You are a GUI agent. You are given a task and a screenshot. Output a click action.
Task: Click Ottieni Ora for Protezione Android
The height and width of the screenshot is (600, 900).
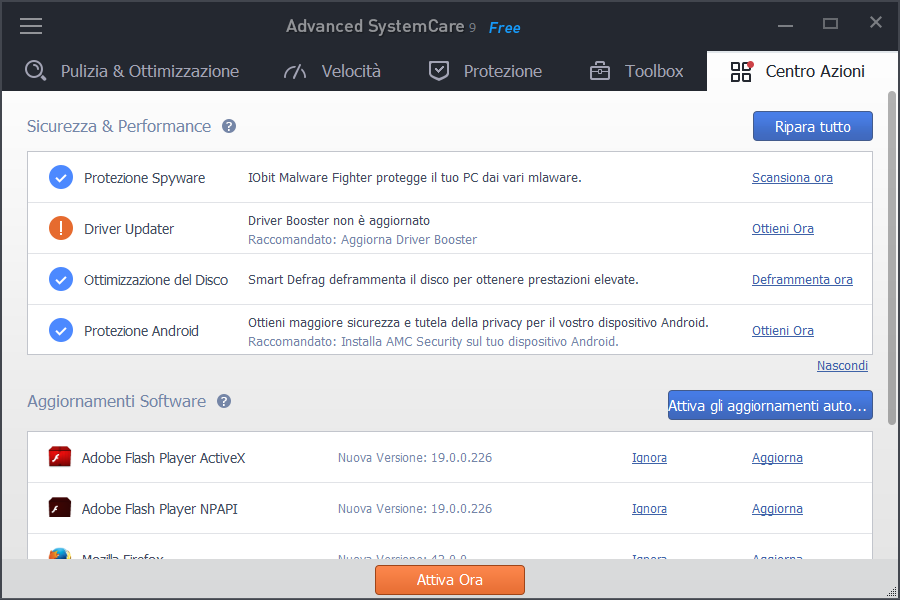tap(783, 331)
